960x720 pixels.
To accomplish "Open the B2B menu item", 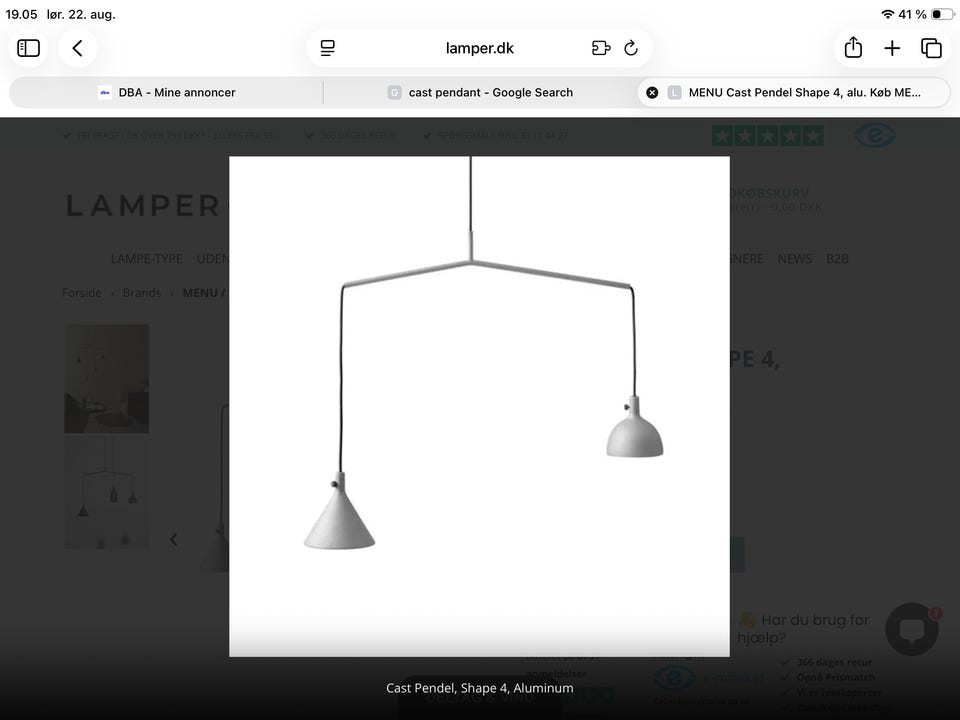I will (837, 258).
